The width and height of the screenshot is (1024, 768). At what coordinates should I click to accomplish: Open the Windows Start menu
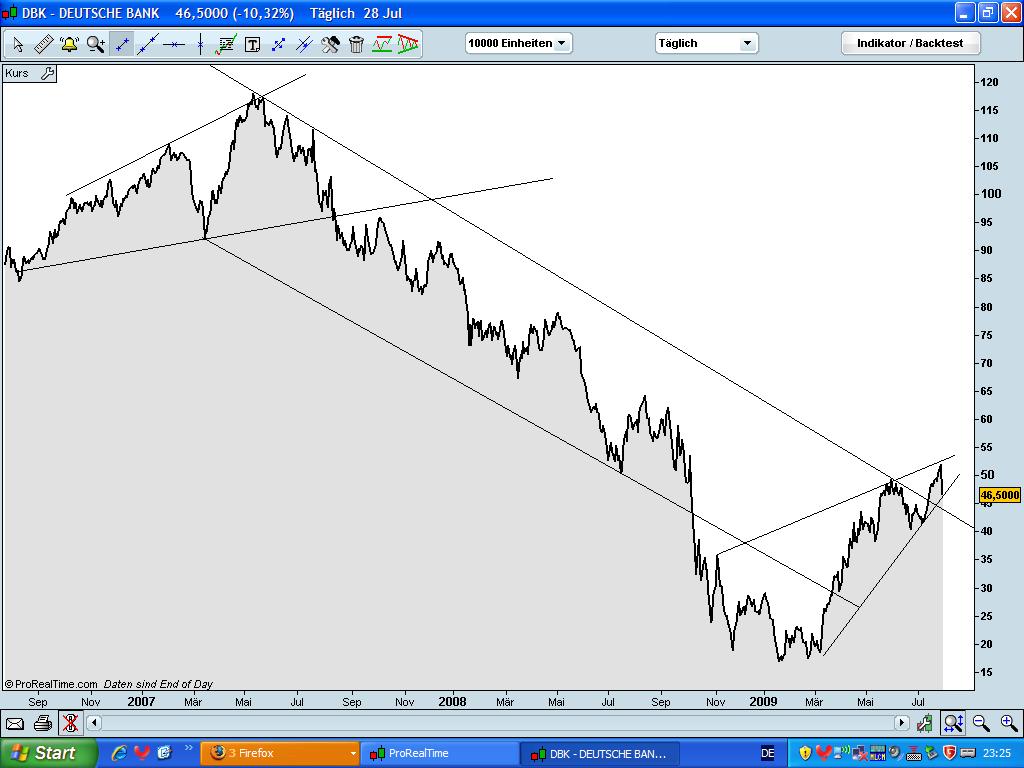tap(48, 753)
